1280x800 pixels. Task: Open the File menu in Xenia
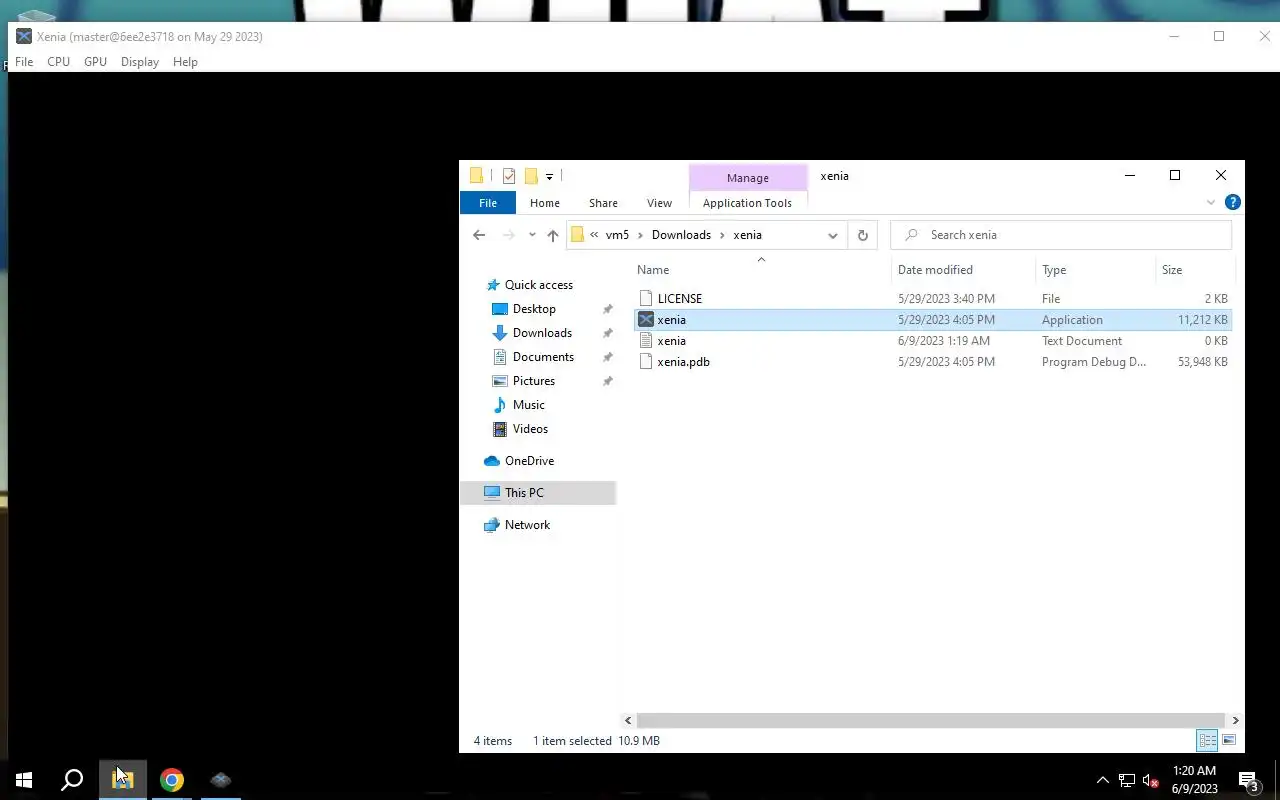(x=24, y=61)
